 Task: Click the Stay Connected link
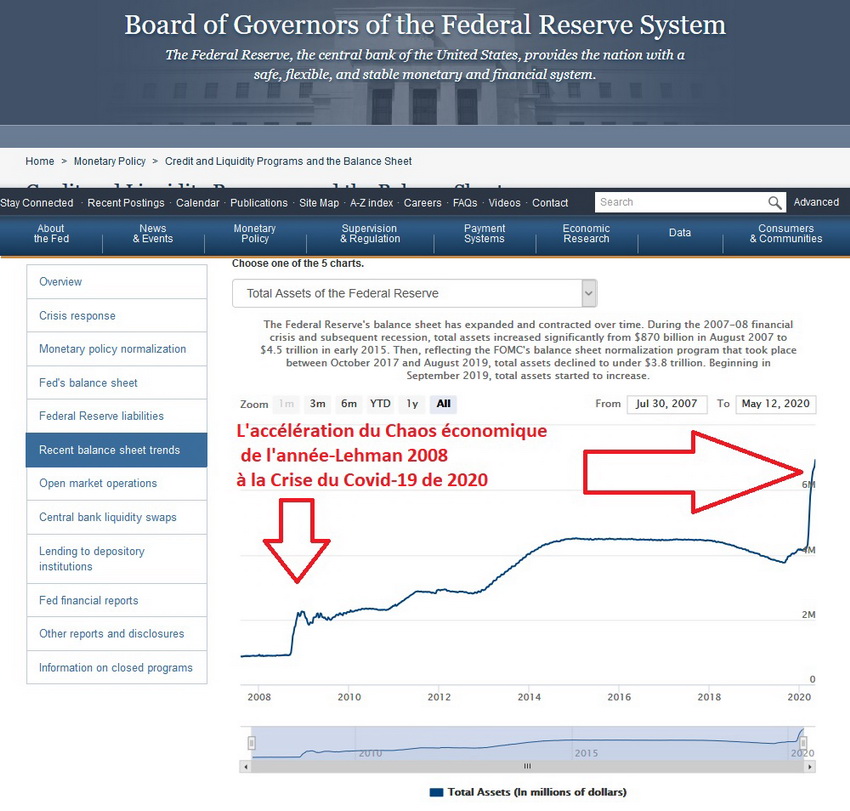[x=37, y=203]
